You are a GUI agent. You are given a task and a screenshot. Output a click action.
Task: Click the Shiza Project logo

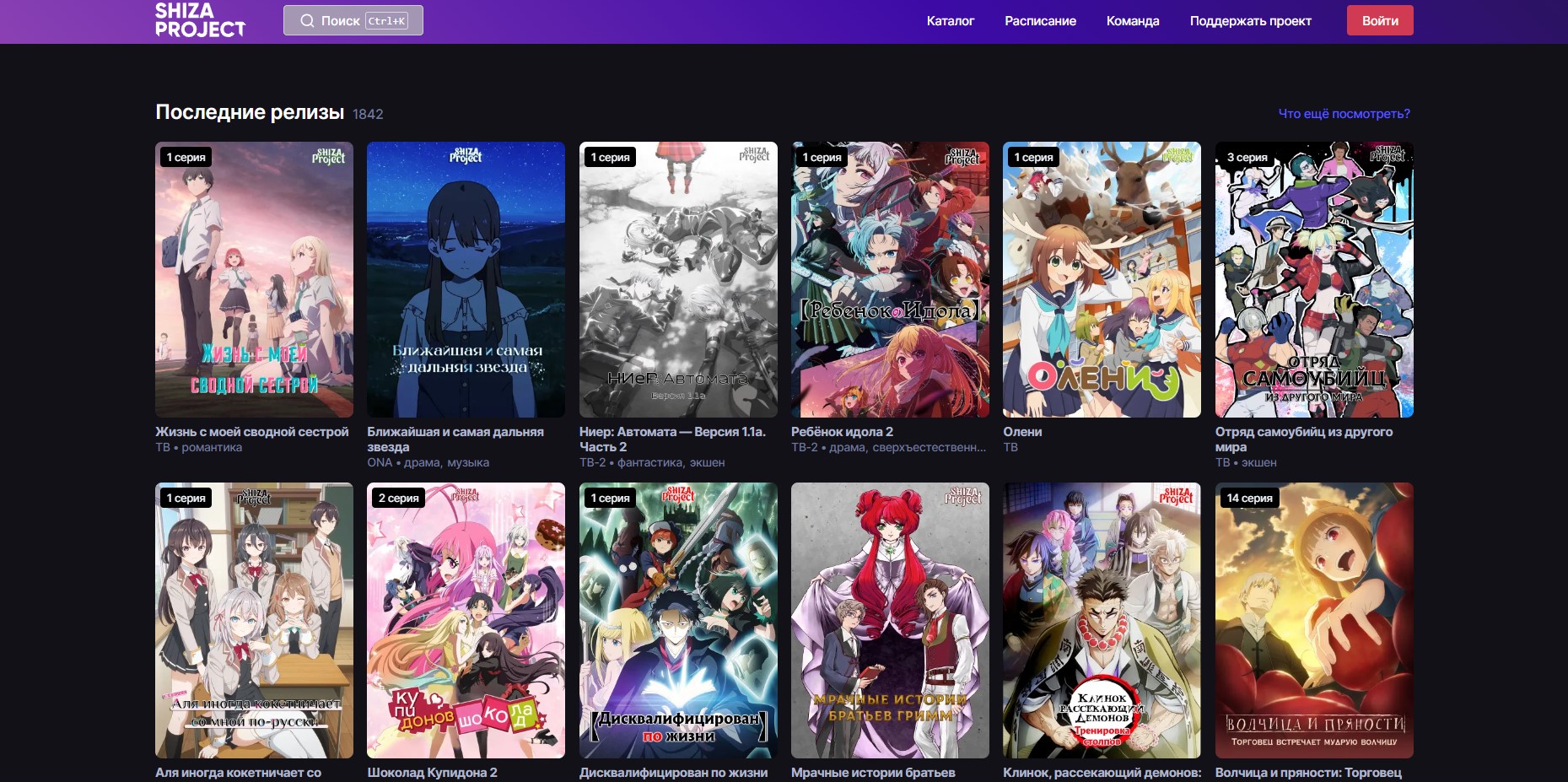pyautogui.click(x=200, y=20)
